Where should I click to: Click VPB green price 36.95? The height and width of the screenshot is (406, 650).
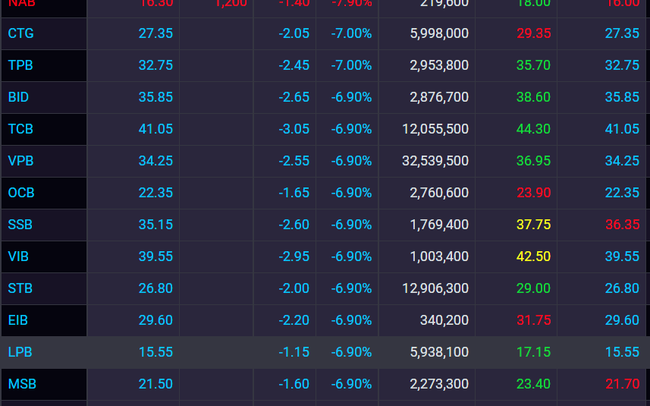pos(534,161)
